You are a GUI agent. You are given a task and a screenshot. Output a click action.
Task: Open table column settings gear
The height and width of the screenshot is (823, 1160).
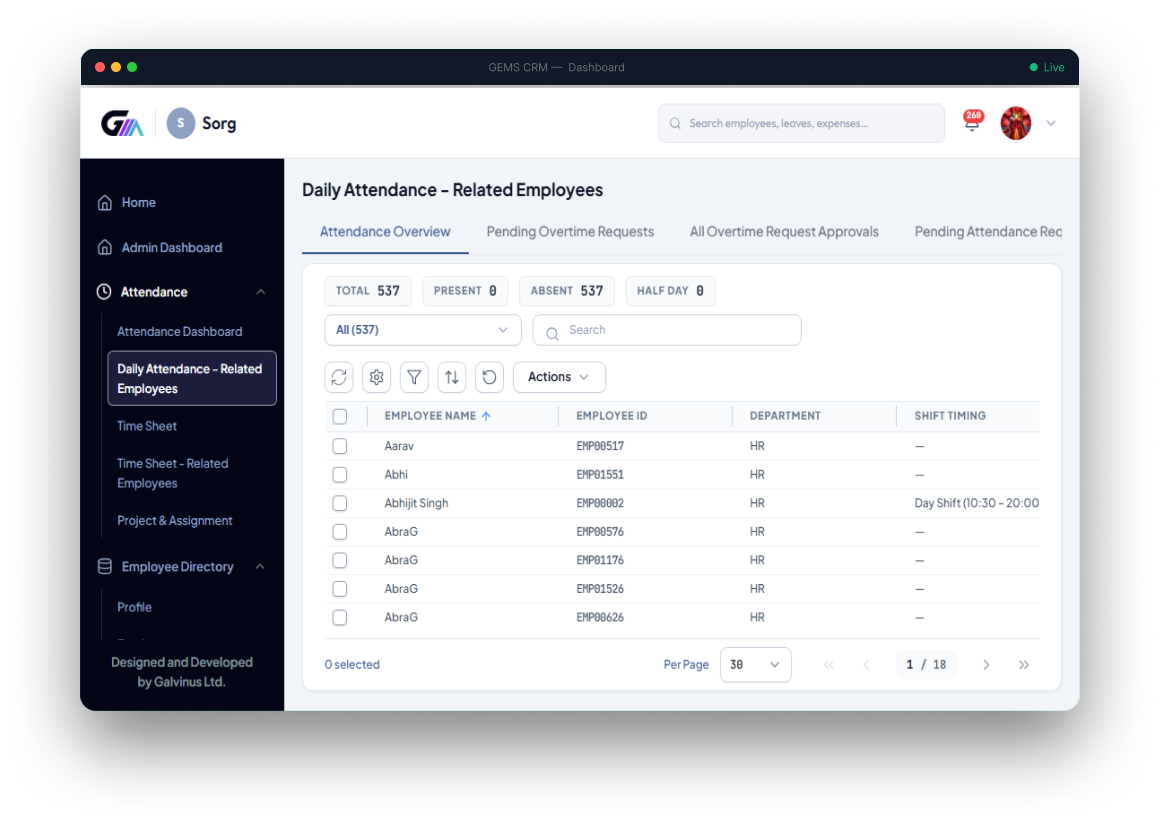coord(377,377)
